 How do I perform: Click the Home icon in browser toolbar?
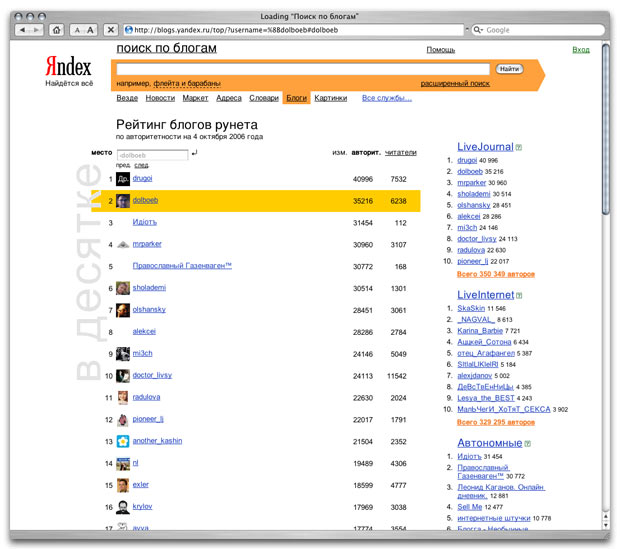54,30
